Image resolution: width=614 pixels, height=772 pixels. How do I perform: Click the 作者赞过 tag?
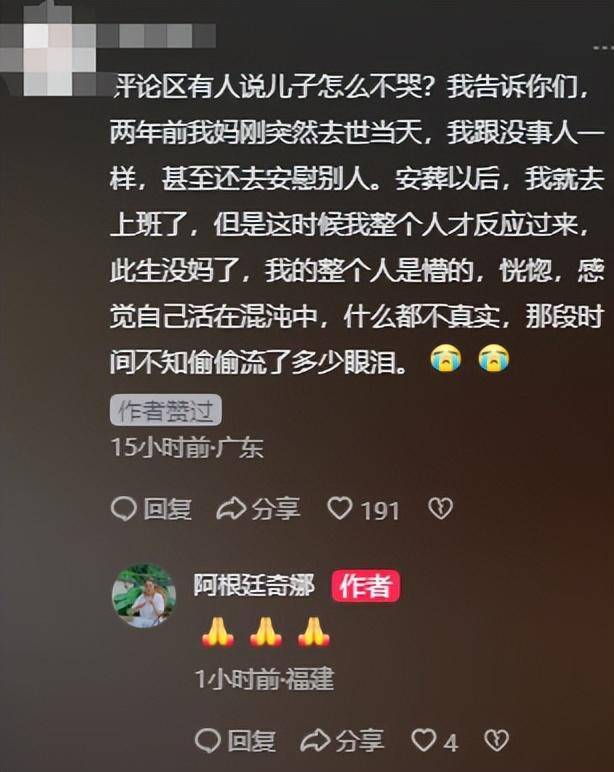pyautogui.click(x=165, y=410)
